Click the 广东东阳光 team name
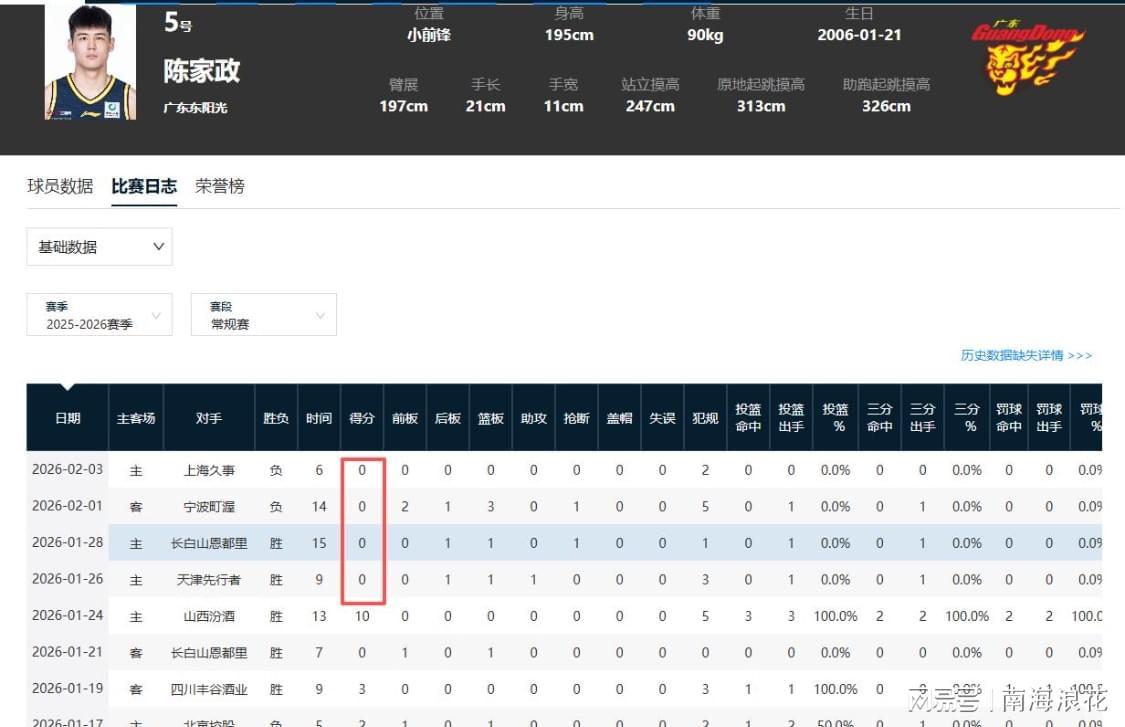The image size is (1125, 727). pyautogui.click(x=197, y=106)
